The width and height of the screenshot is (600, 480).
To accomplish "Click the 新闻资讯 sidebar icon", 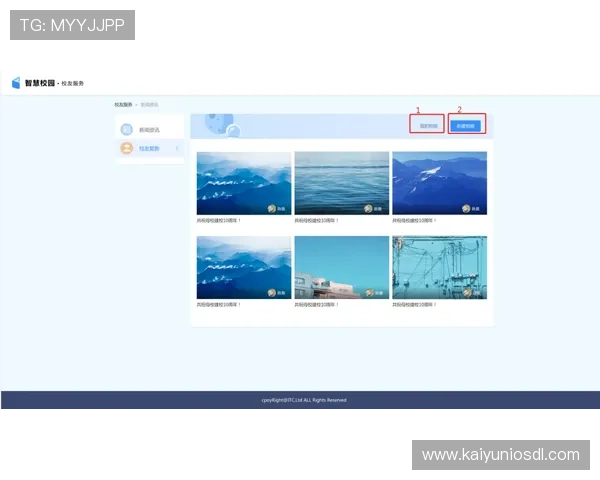I will tap(126, 130).
